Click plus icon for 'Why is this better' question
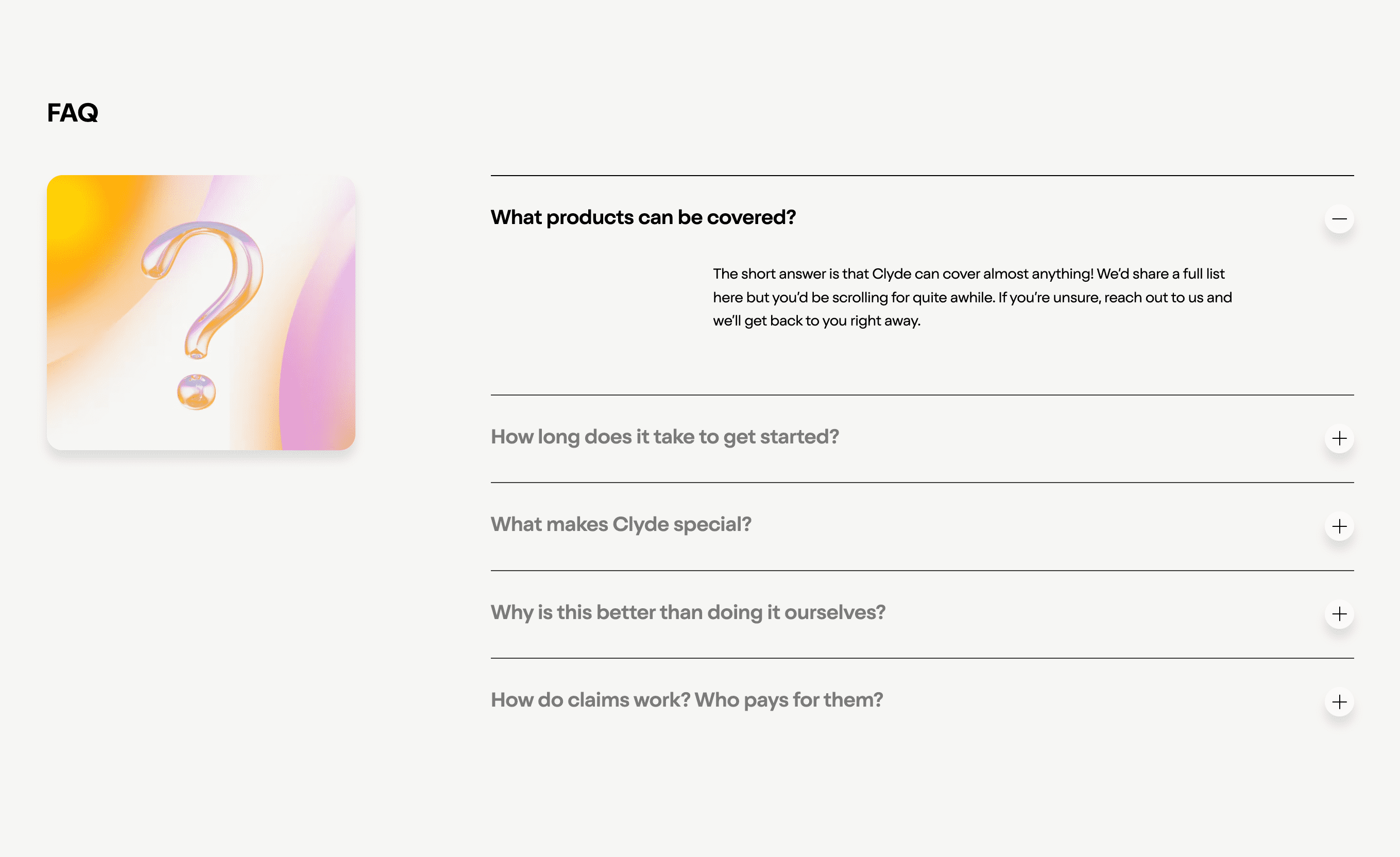Image resolution: width=1400 pixels, height=857 pixels. [x=1339, y=614]
